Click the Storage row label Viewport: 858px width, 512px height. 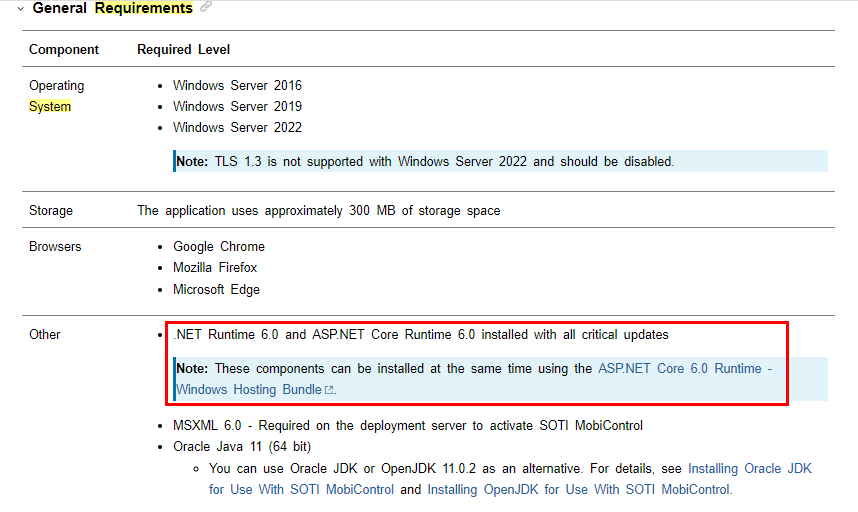51,211
